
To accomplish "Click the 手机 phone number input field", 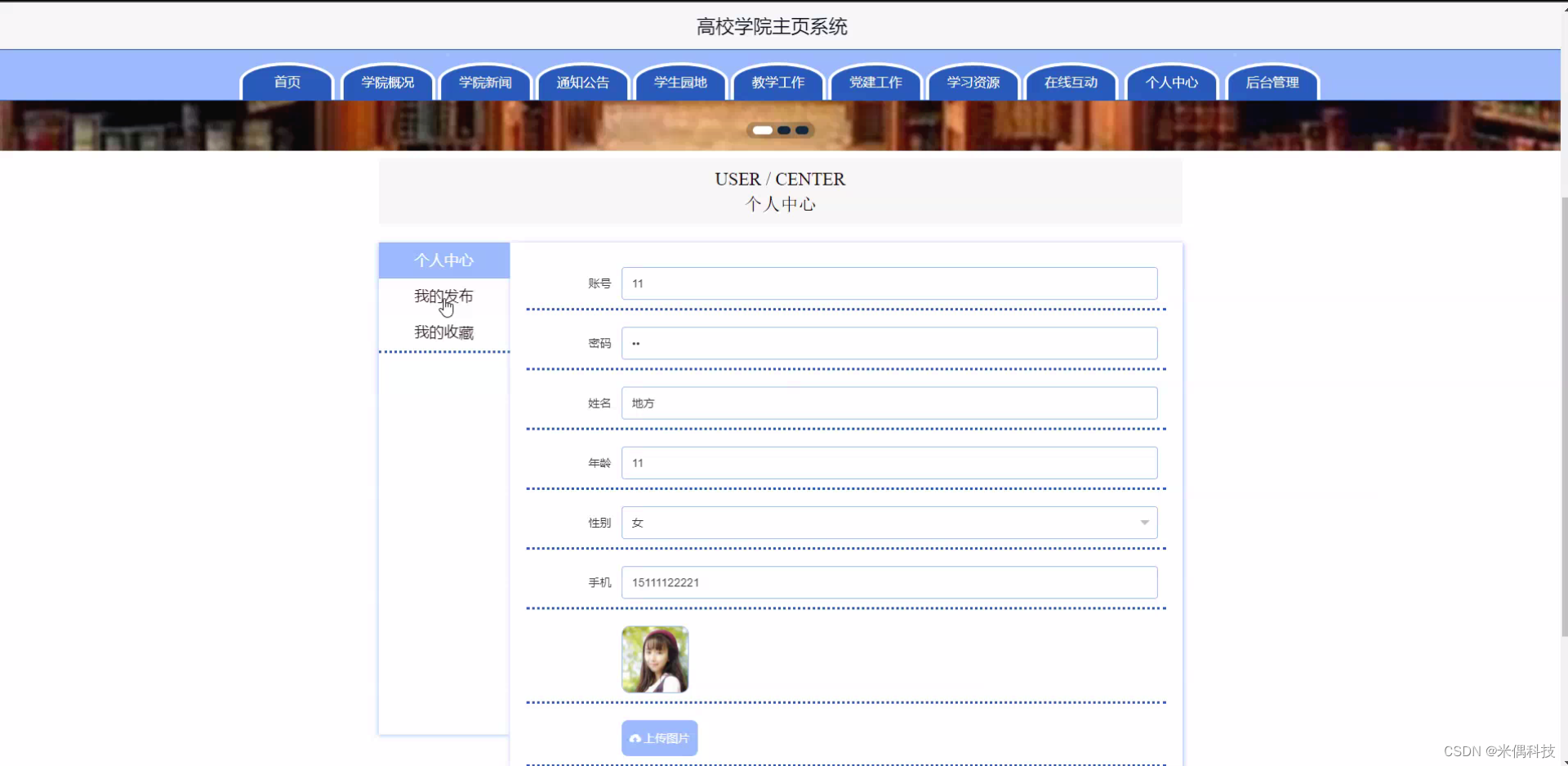I will [889, 582].
